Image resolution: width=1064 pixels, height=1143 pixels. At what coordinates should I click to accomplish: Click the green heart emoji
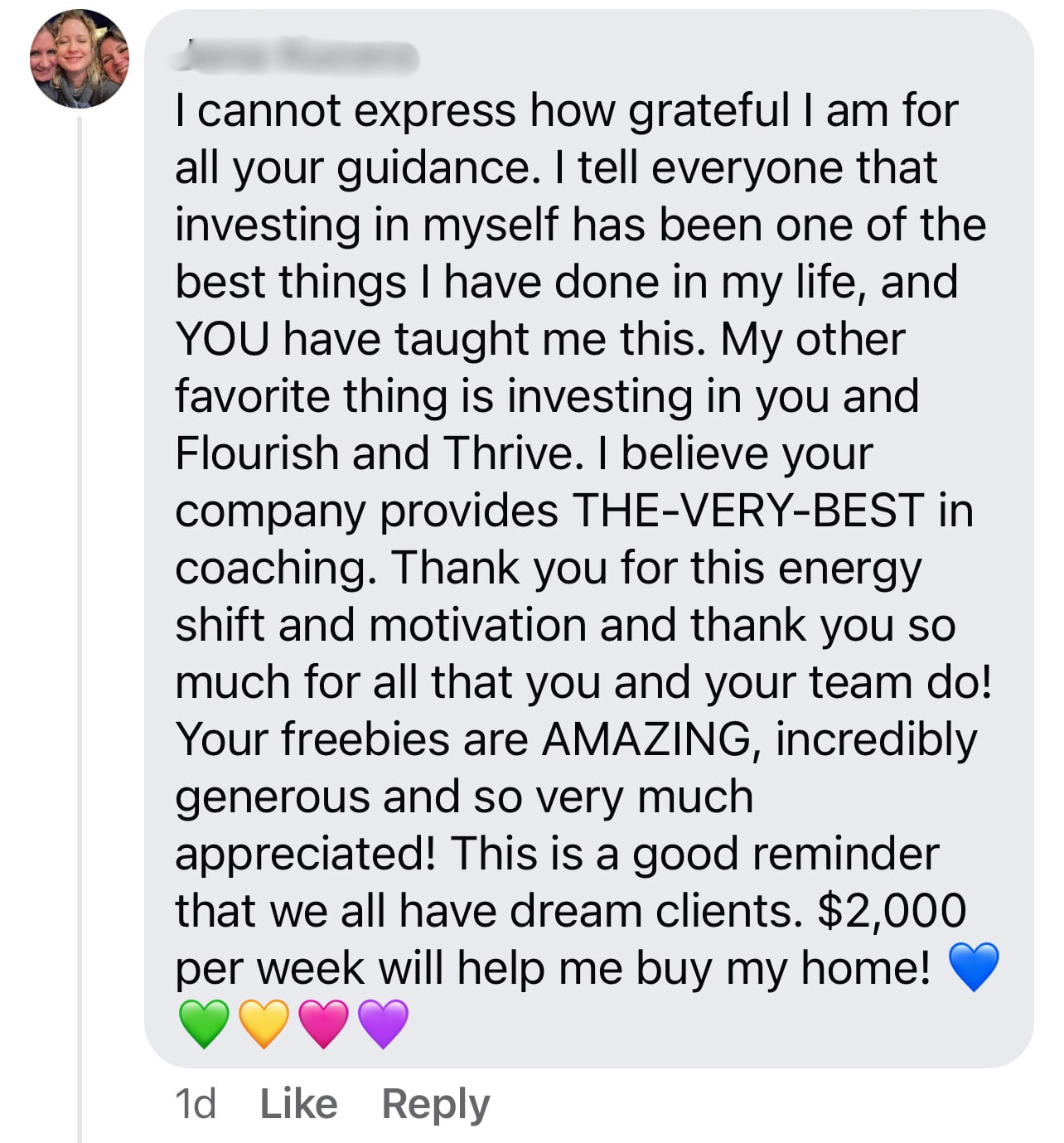pos(204,1024)
